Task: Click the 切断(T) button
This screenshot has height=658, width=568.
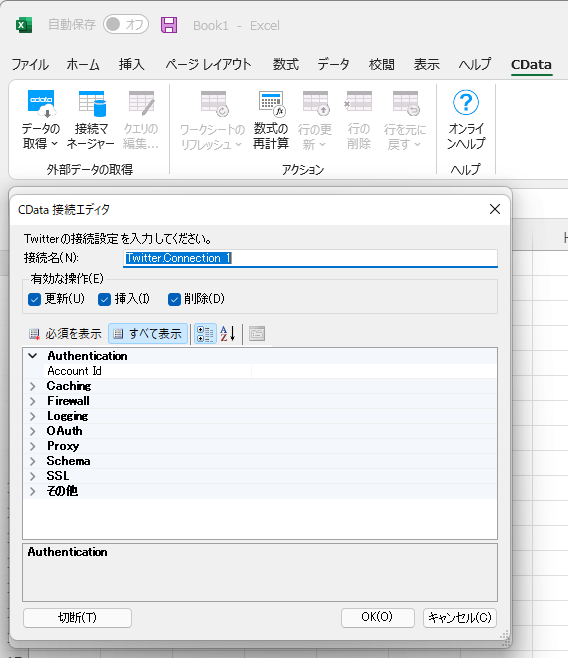Action: pos(78,618)
